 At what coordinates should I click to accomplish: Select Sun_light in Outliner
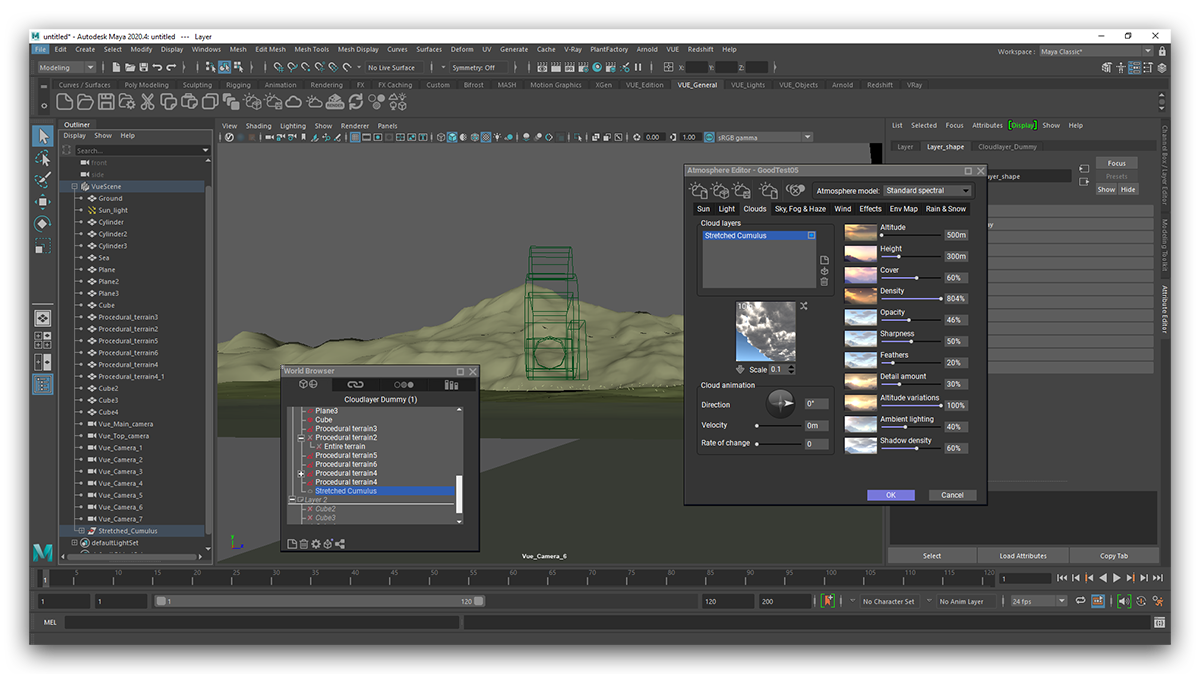(113, 210)
